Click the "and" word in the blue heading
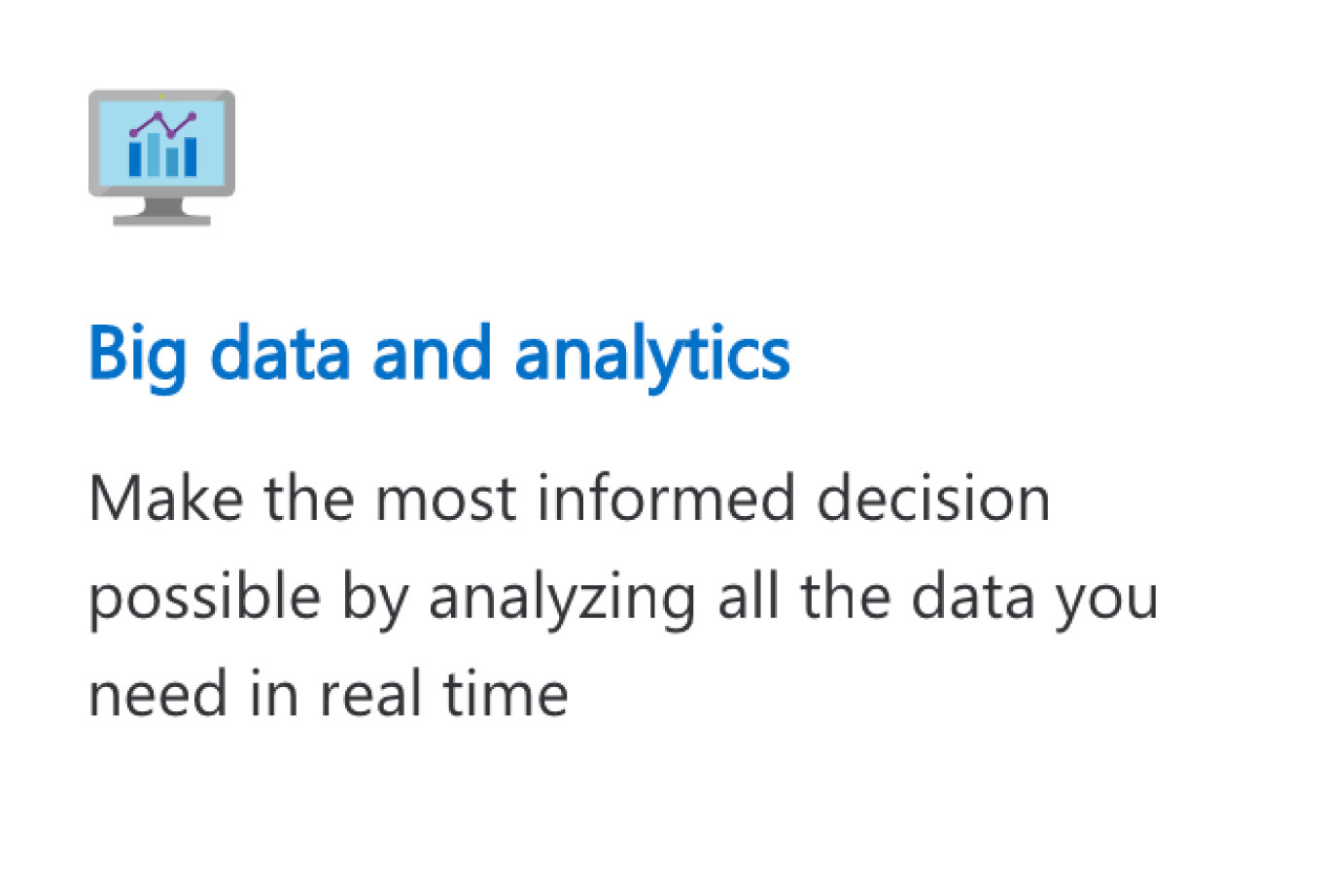1327x896 pixels. (x=432, y=352)
